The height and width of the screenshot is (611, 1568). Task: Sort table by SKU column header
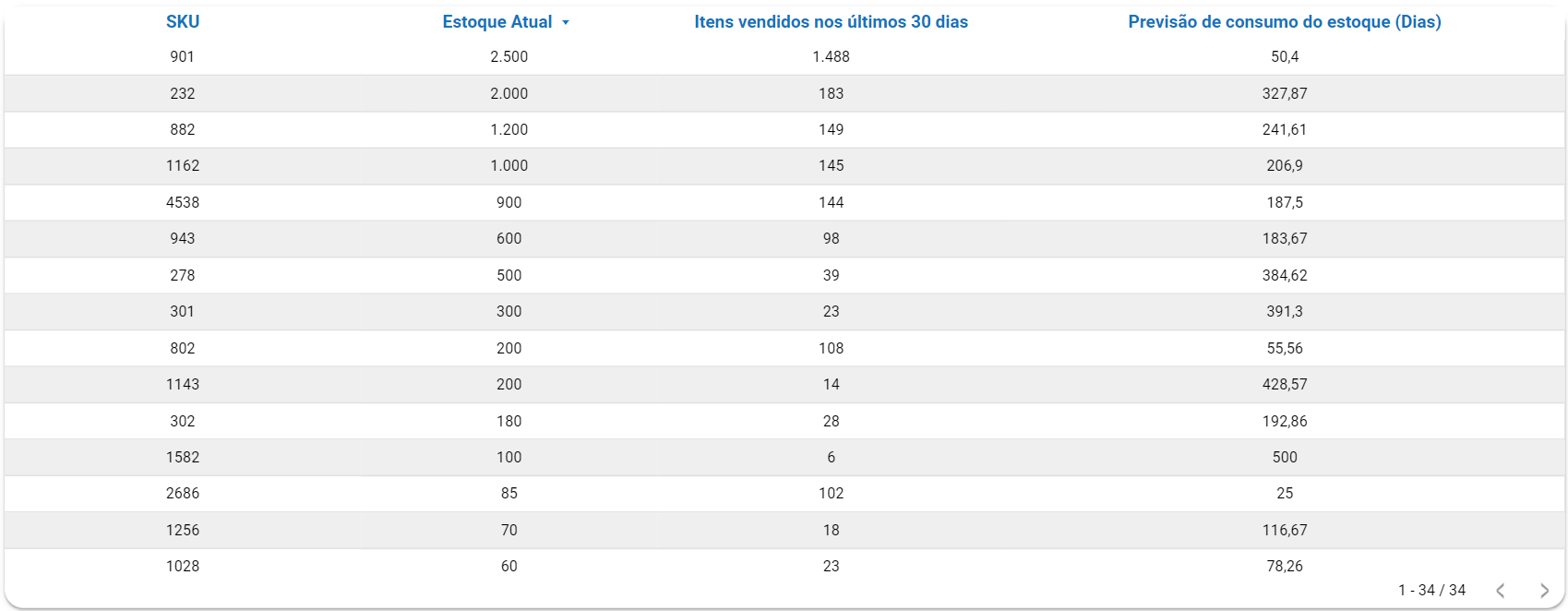tap(183, 22)
